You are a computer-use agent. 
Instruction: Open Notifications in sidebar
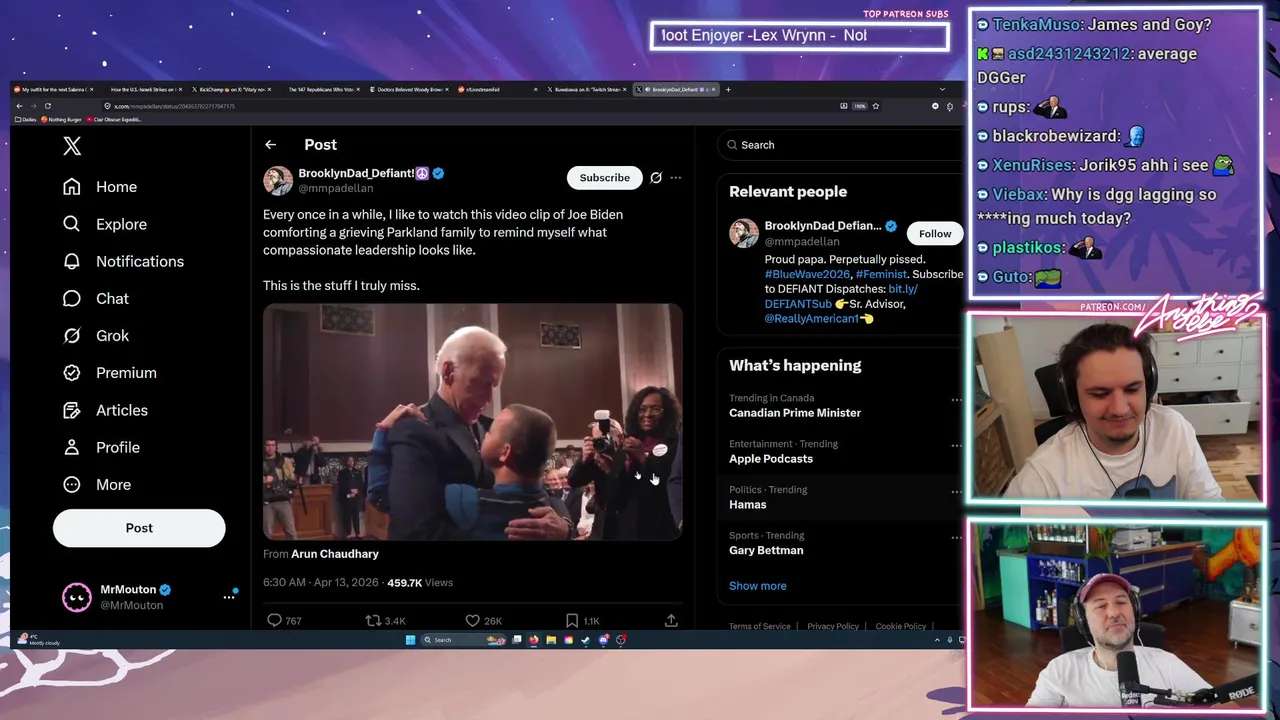pyautogui.click(x=123, y=261)
